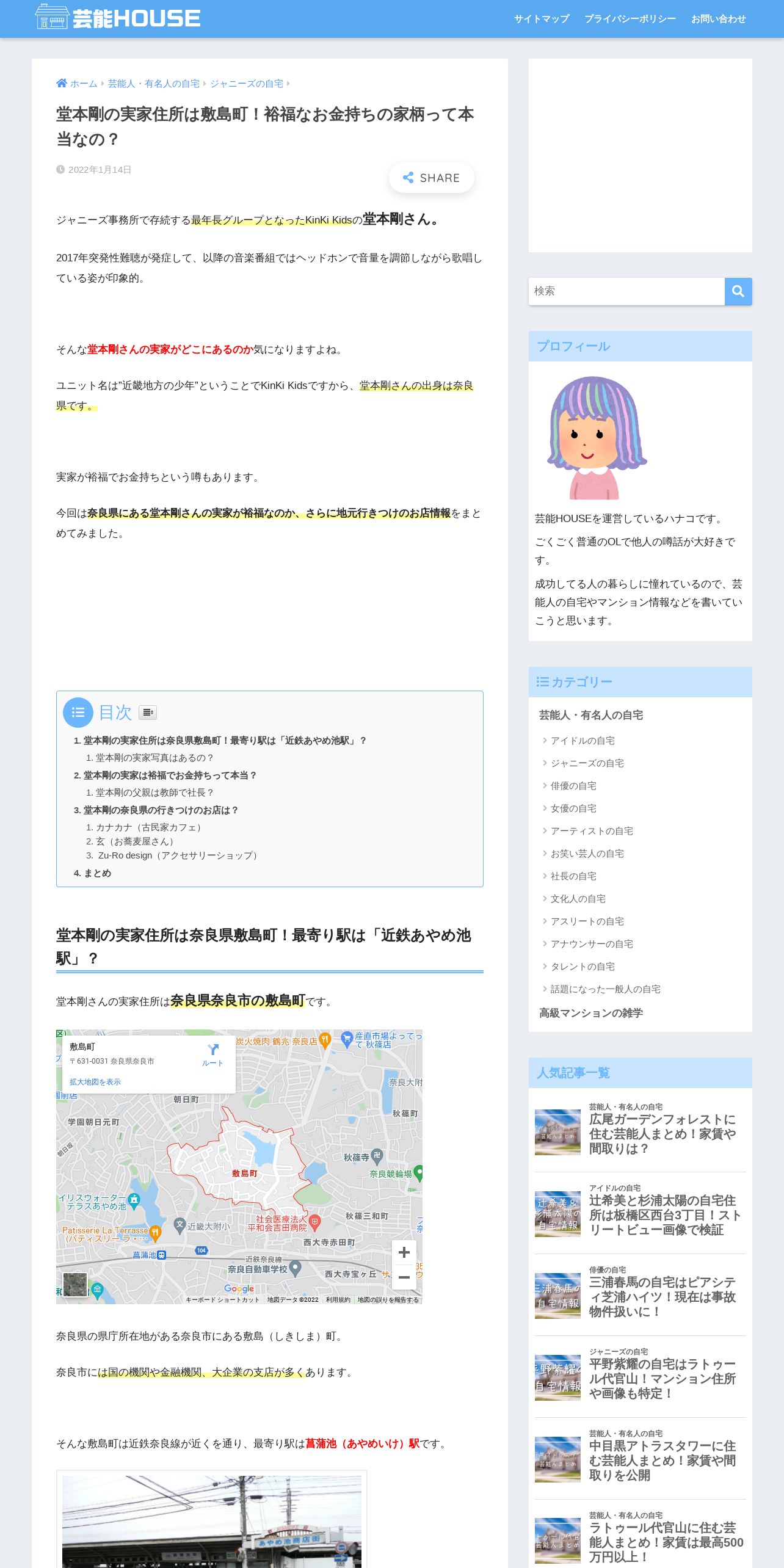Click the 菖蒲池 station icon on map
Screen dimensions: 784x1568
click(x=161, y=1255)
